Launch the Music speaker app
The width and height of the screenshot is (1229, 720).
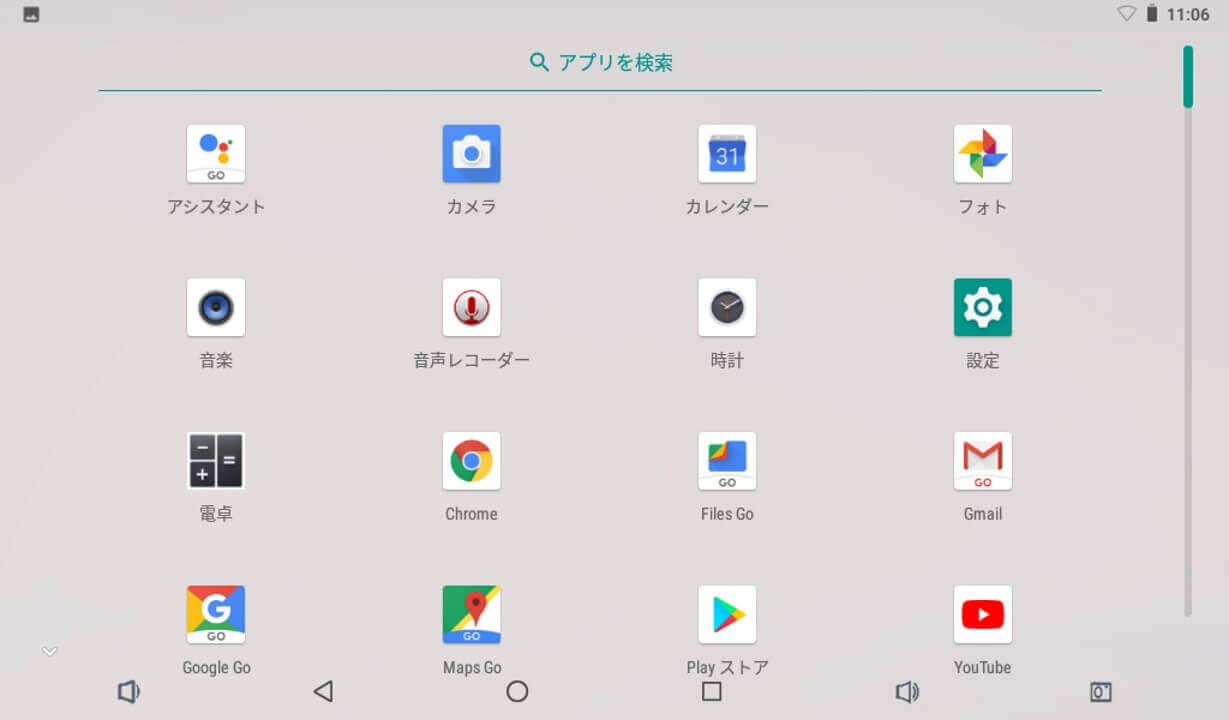point(216,308)
